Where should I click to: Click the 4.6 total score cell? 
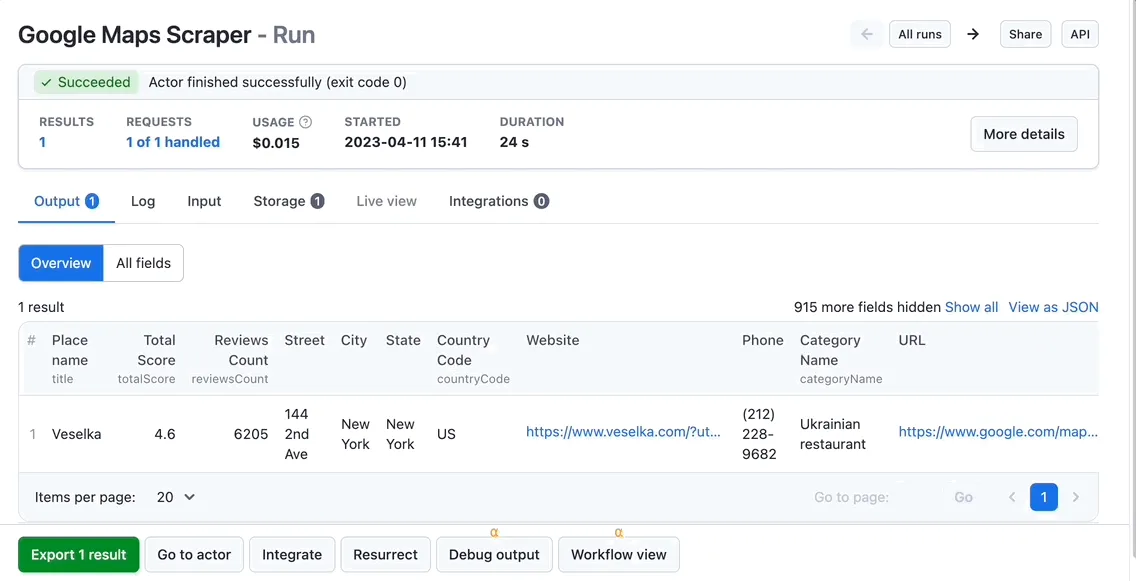pyautogui.click(x=165, y=435)
